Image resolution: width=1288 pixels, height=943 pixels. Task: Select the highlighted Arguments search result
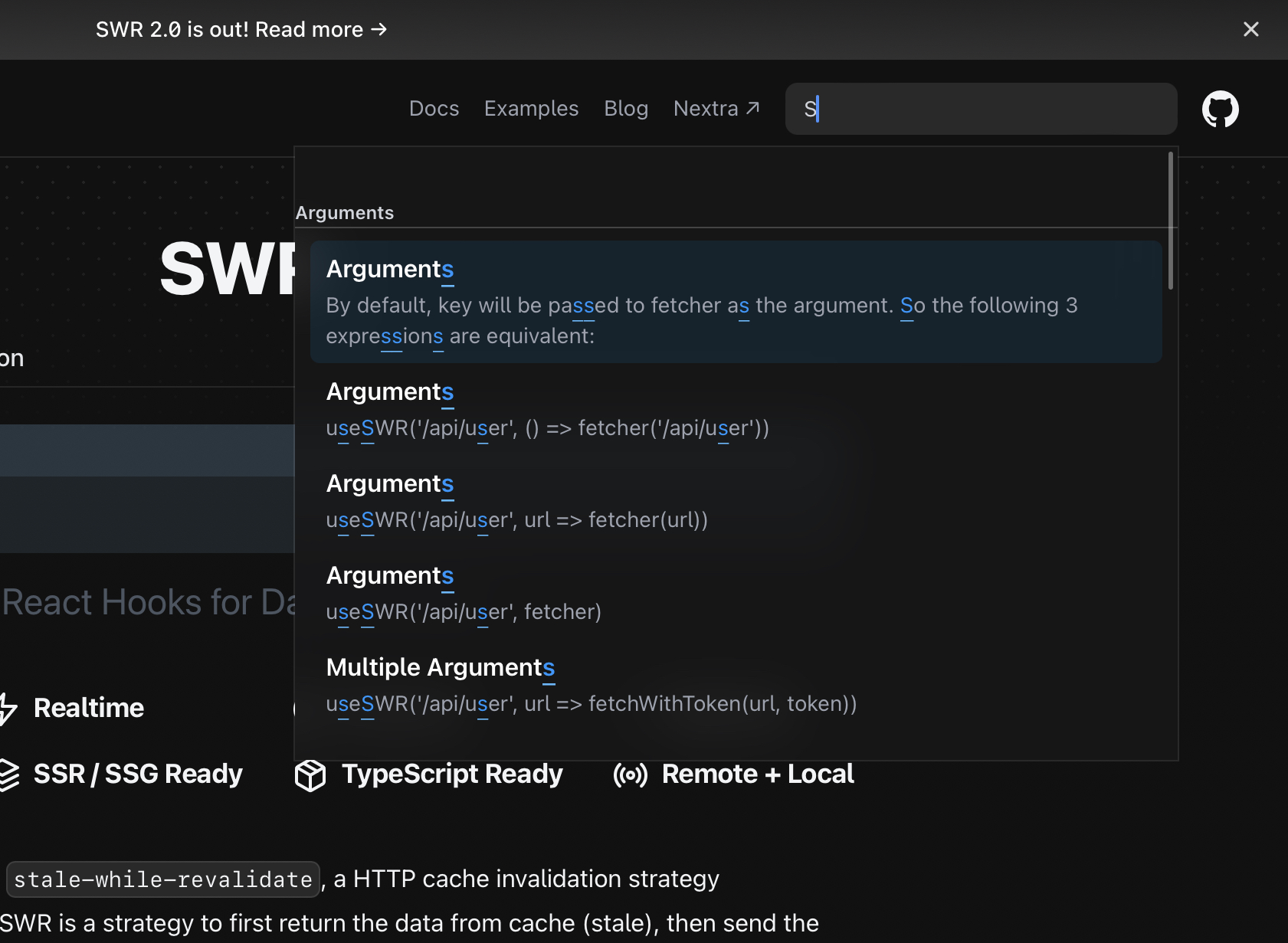tap(735, 301)
